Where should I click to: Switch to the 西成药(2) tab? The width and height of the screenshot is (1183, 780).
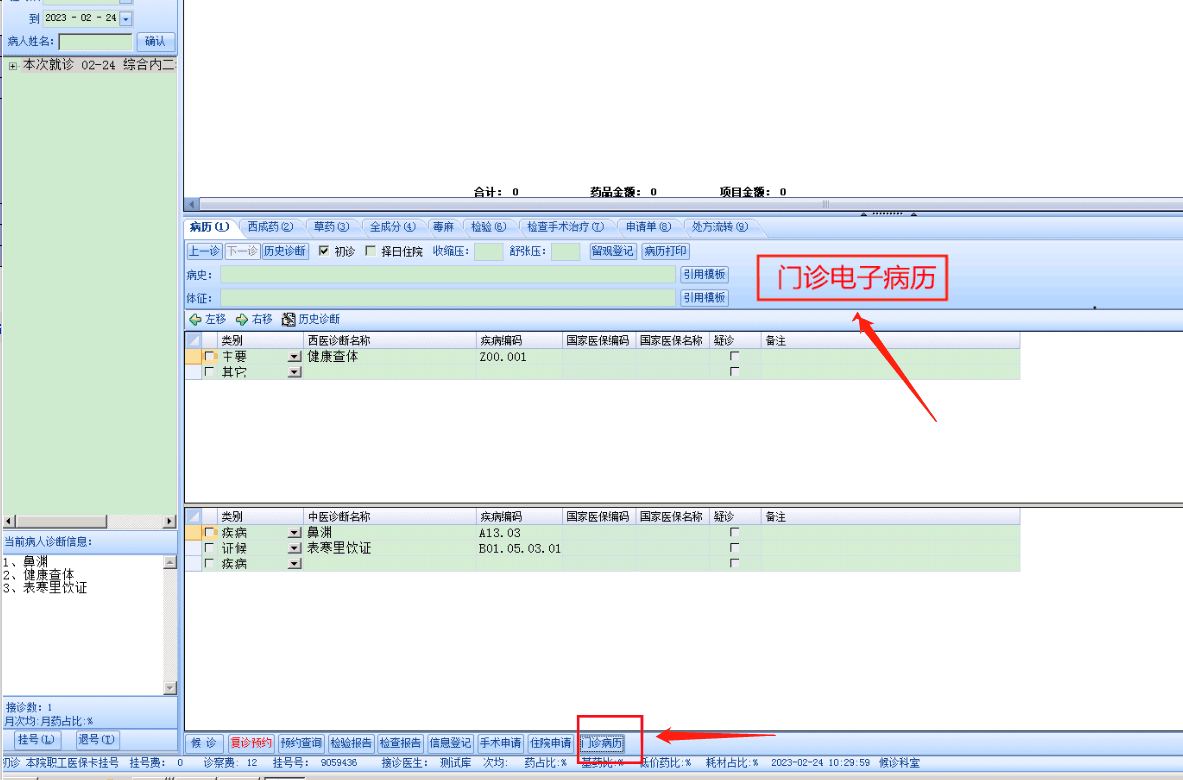[x=270, y=227]
